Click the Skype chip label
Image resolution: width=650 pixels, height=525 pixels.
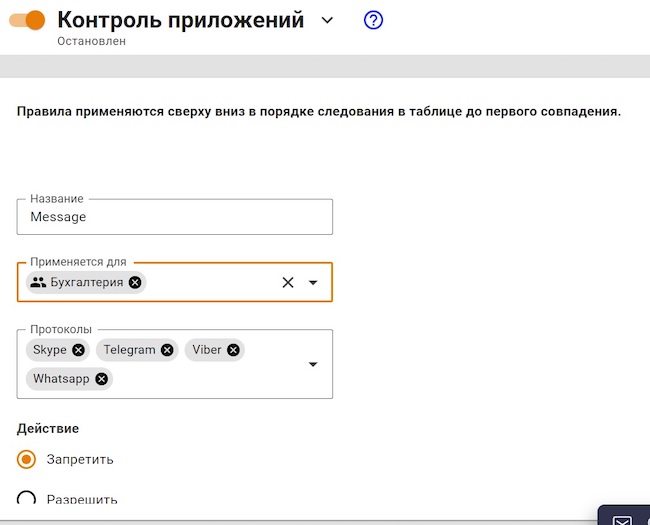pyautogui.click(x=50, y=350)
